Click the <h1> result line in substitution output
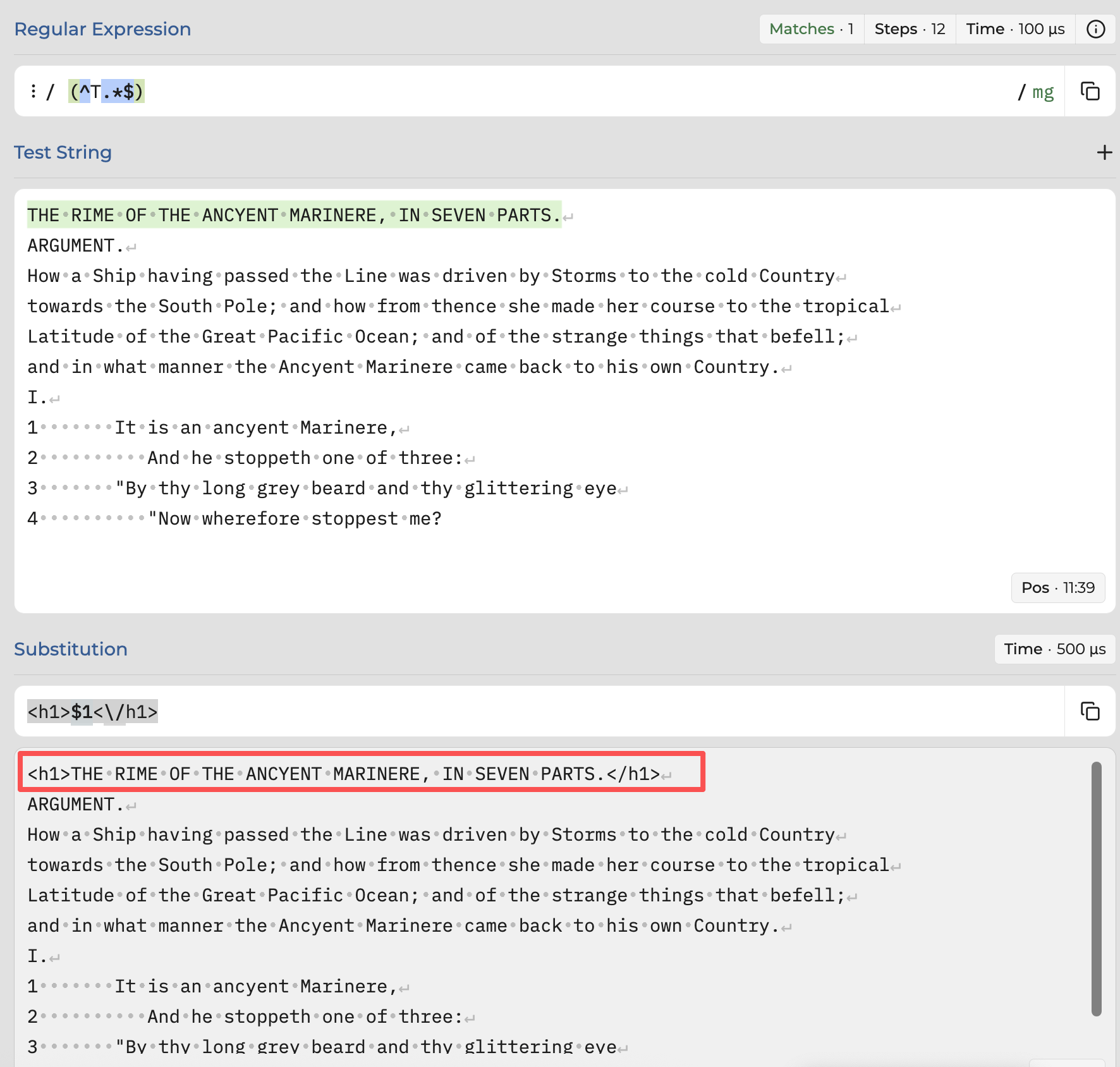Screen dimensions: 1120x1067 tap(344, 774)
